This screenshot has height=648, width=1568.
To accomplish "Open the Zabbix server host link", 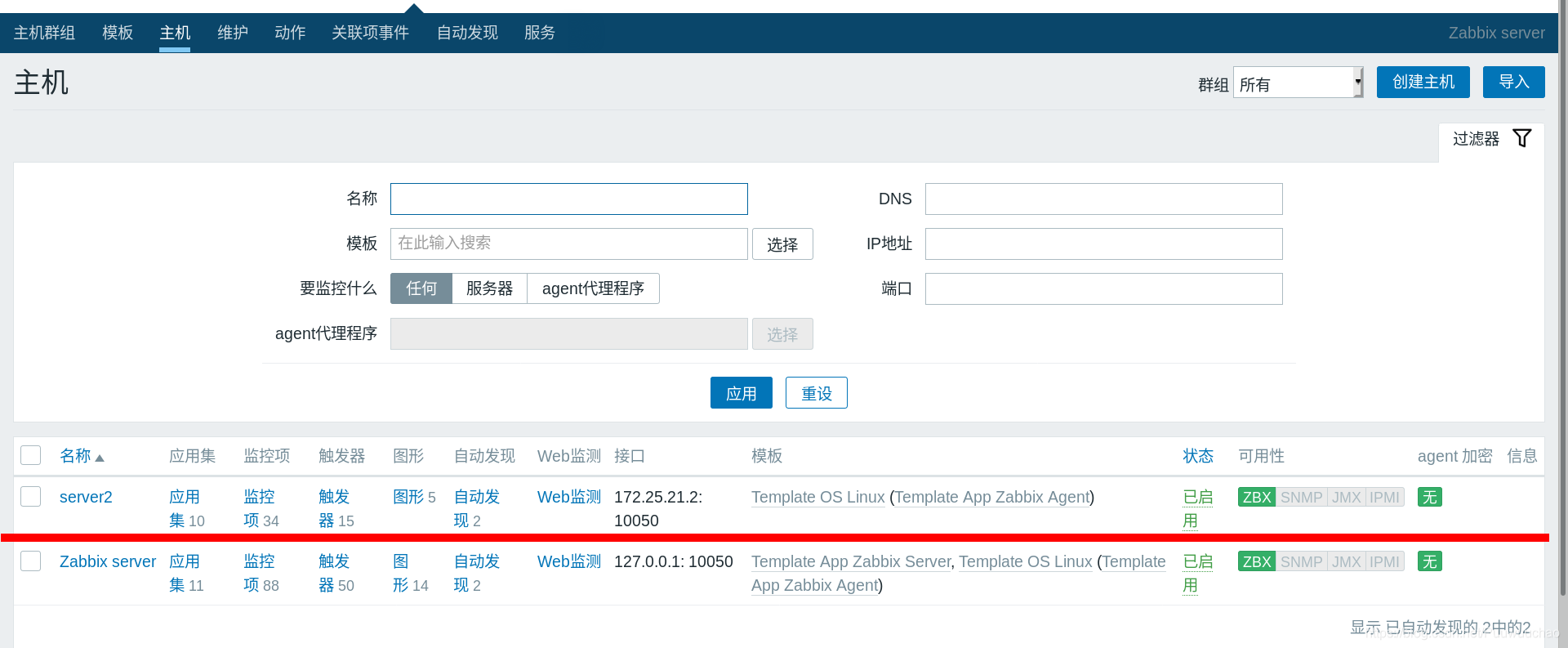I will coord(108,561).
